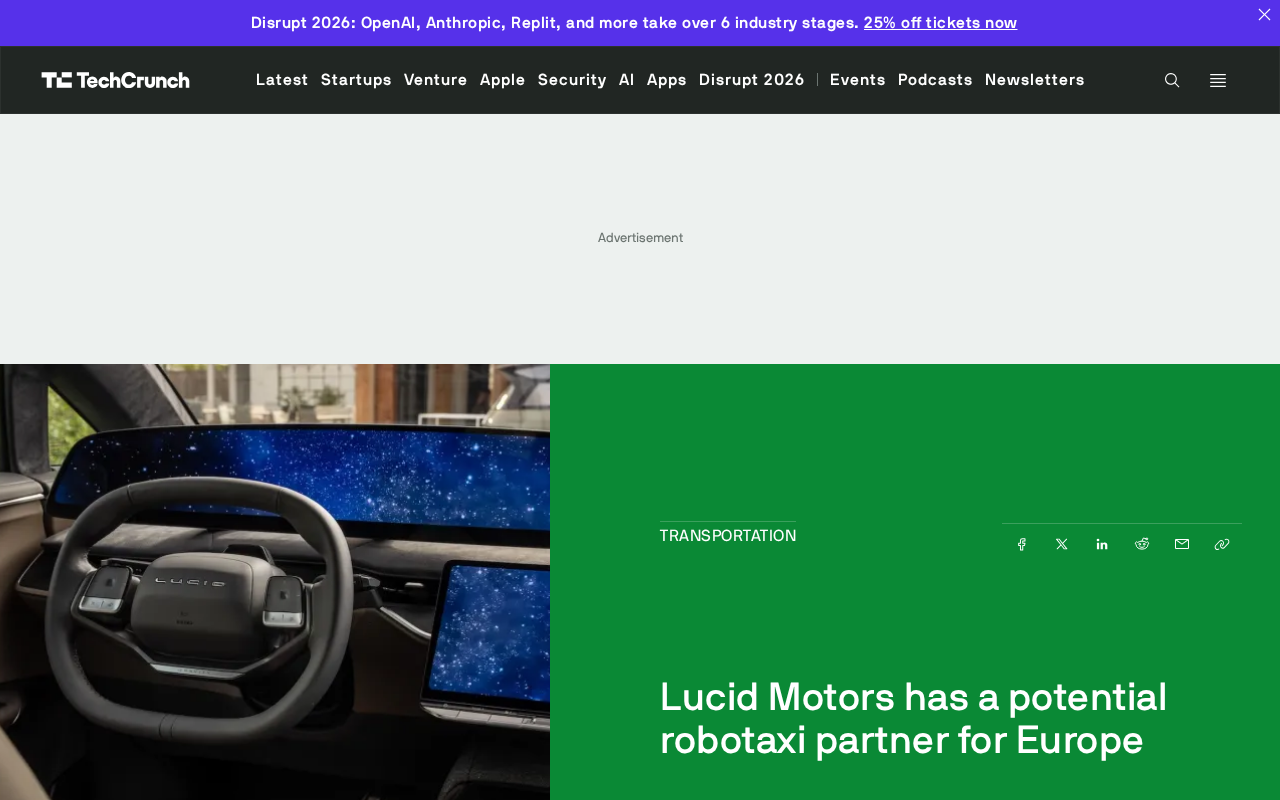
Task: Share article on Facebook
Action: pos(1022,544)
